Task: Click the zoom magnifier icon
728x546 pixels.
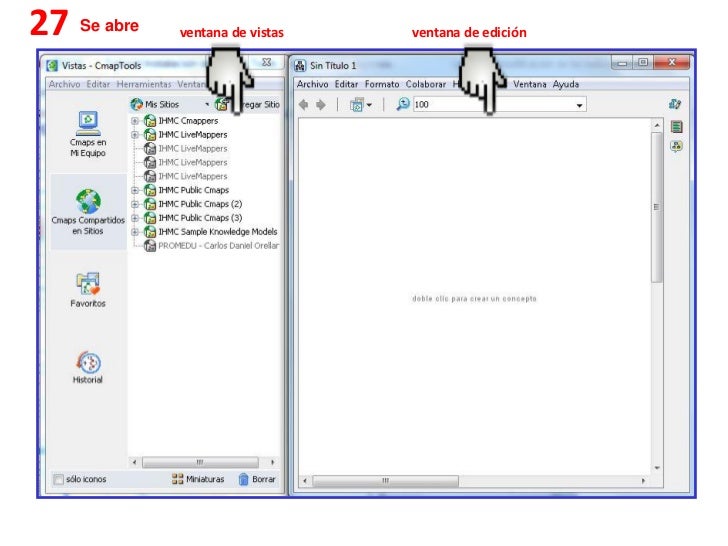Action: 403,104
